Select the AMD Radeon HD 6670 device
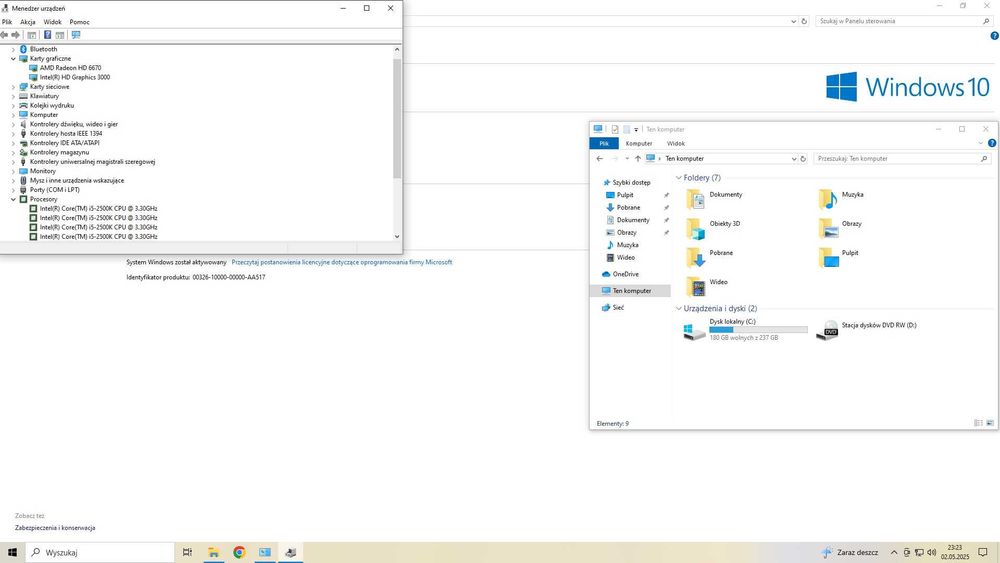Screen dimensions: 1000x563 coord(70,68)
